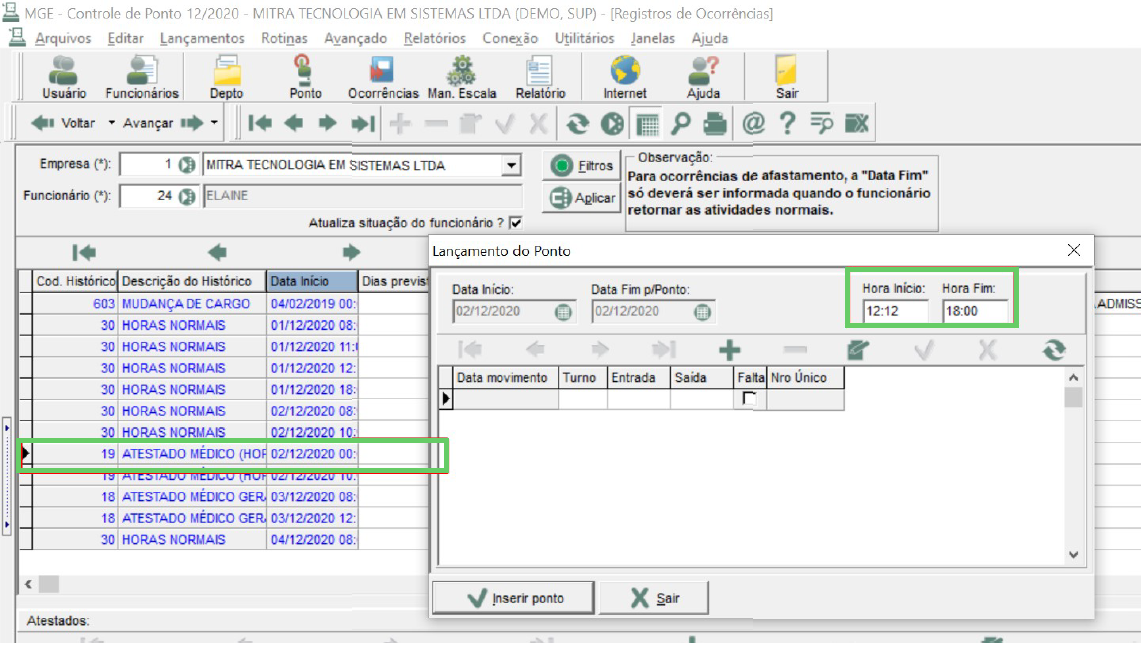The image size is (1144, 645).
Task: Open the Depto folder icon
Action: pyautogui.click(x=226, y=77)
